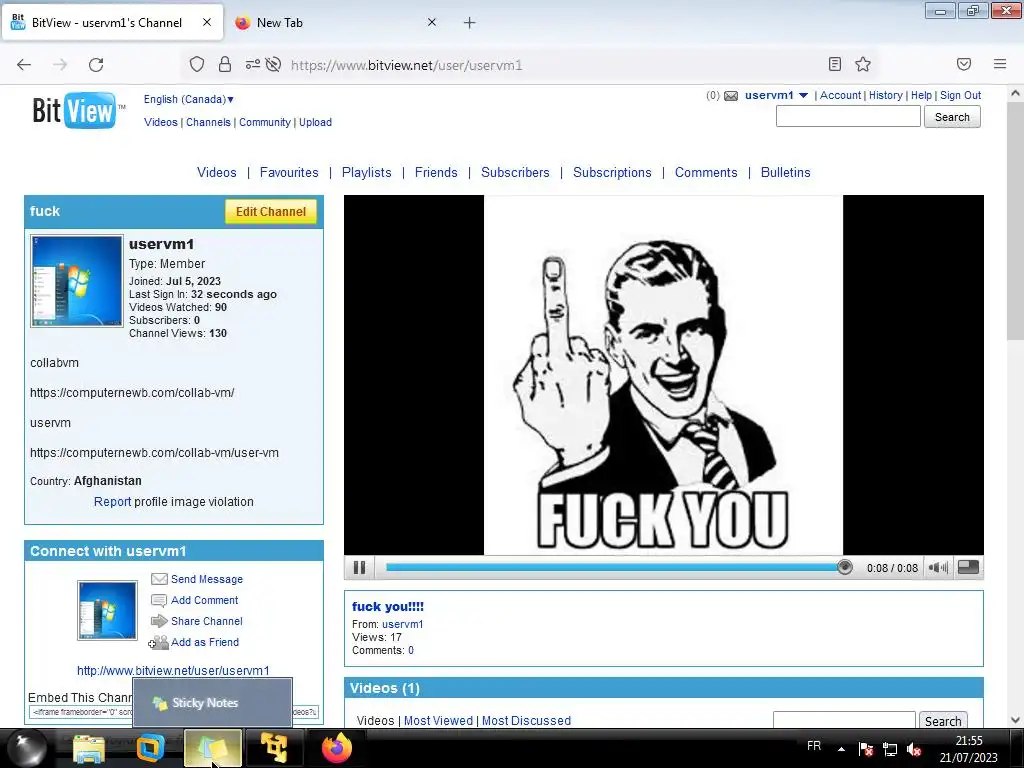Screen dimensions: 1024x768
Task: Click the Send Message envelope icon
Action: pos(159,579)
